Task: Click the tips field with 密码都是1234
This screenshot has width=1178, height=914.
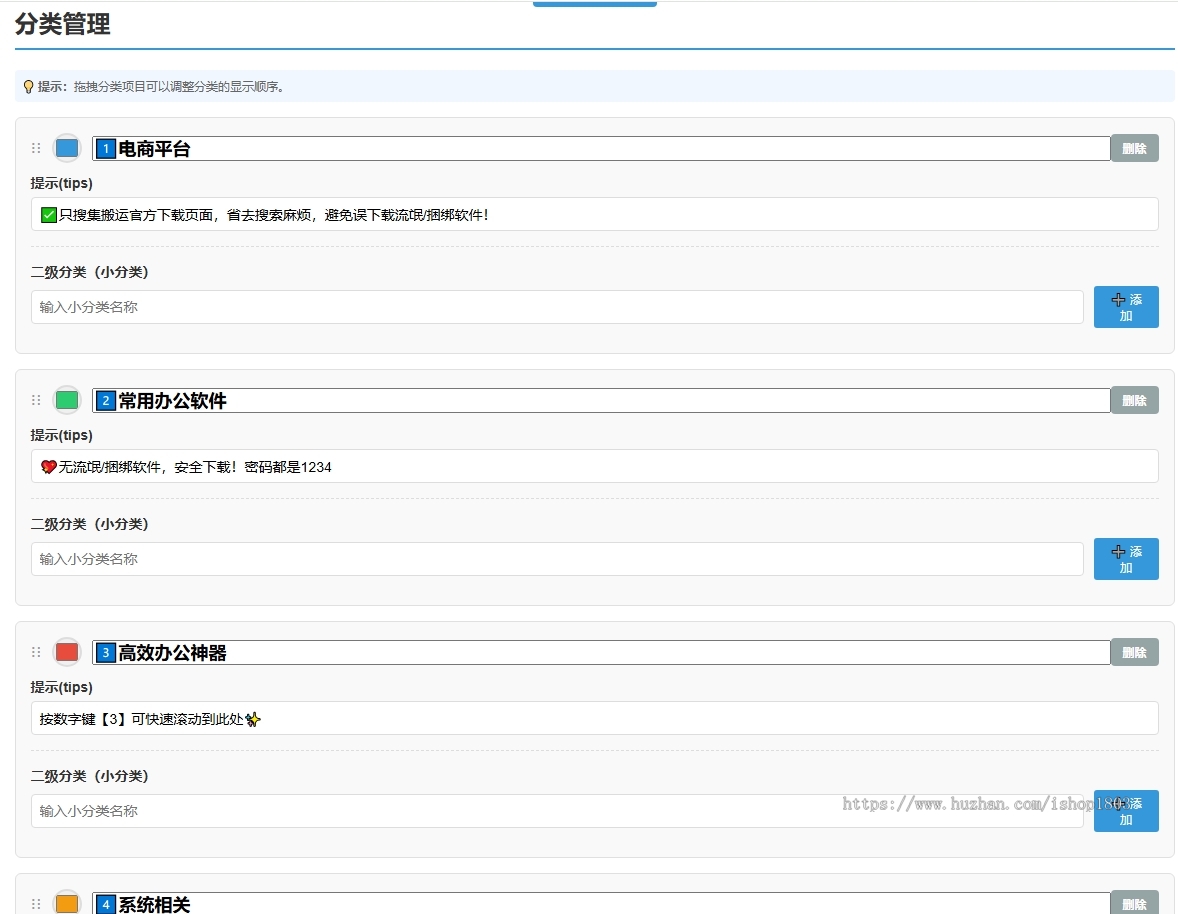Action: (x=594, y=466)
